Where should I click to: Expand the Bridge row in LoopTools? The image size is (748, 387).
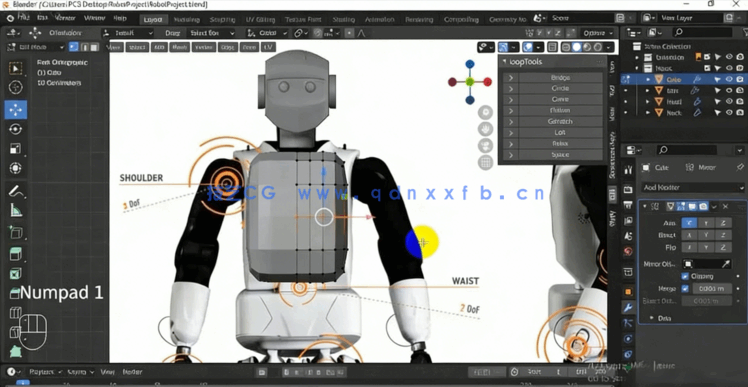(x=510, y=77)
